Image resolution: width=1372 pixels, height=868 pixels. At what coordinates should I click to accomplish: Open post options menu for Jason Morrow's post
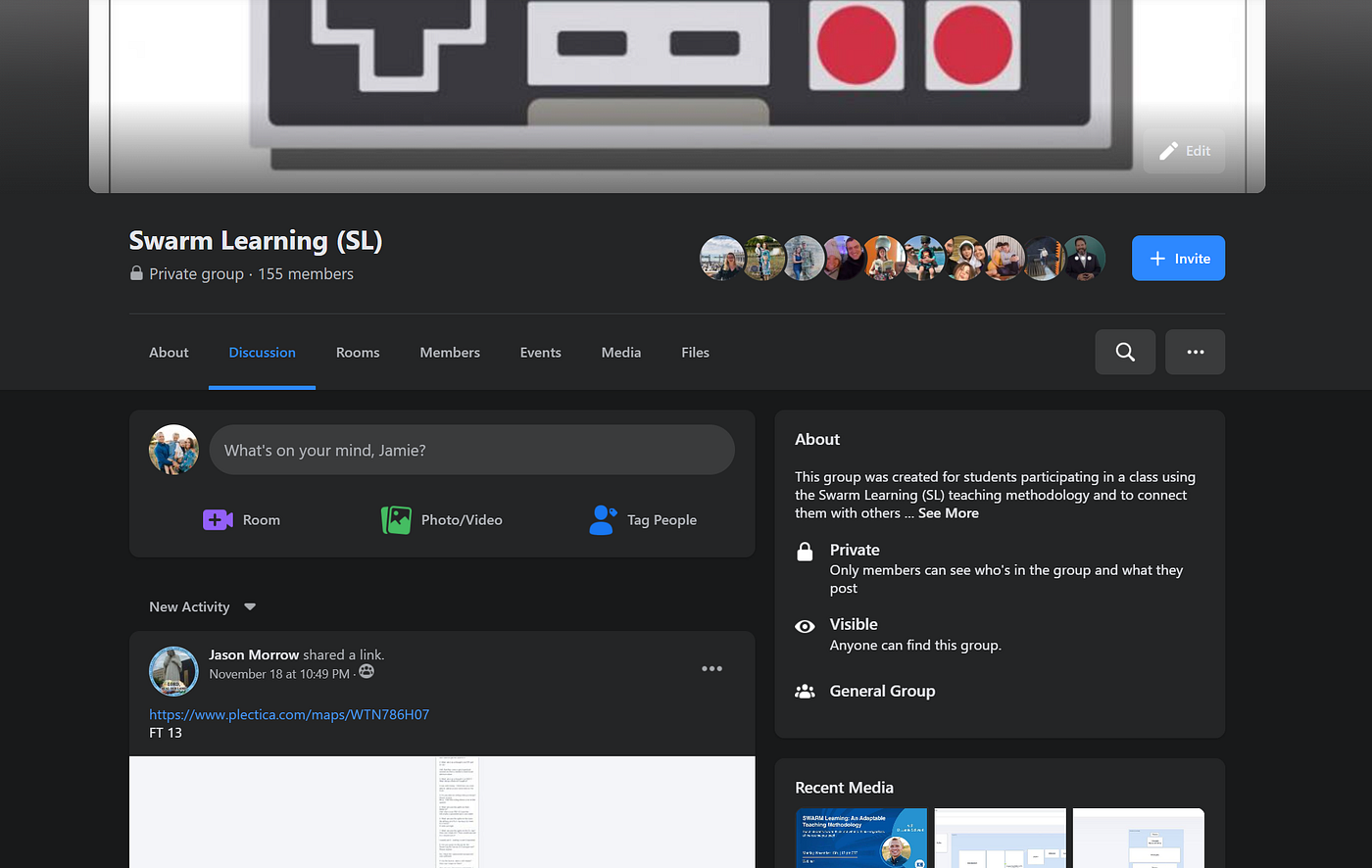tap(712, 669)
